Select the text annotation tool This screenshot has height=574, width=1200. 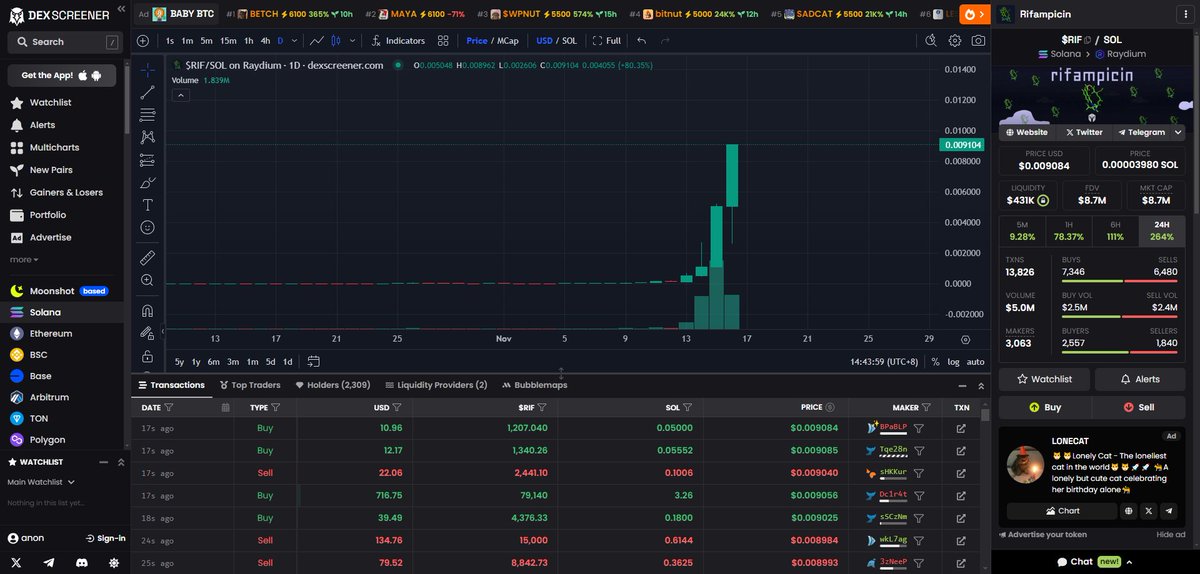[x=148, y=204]
